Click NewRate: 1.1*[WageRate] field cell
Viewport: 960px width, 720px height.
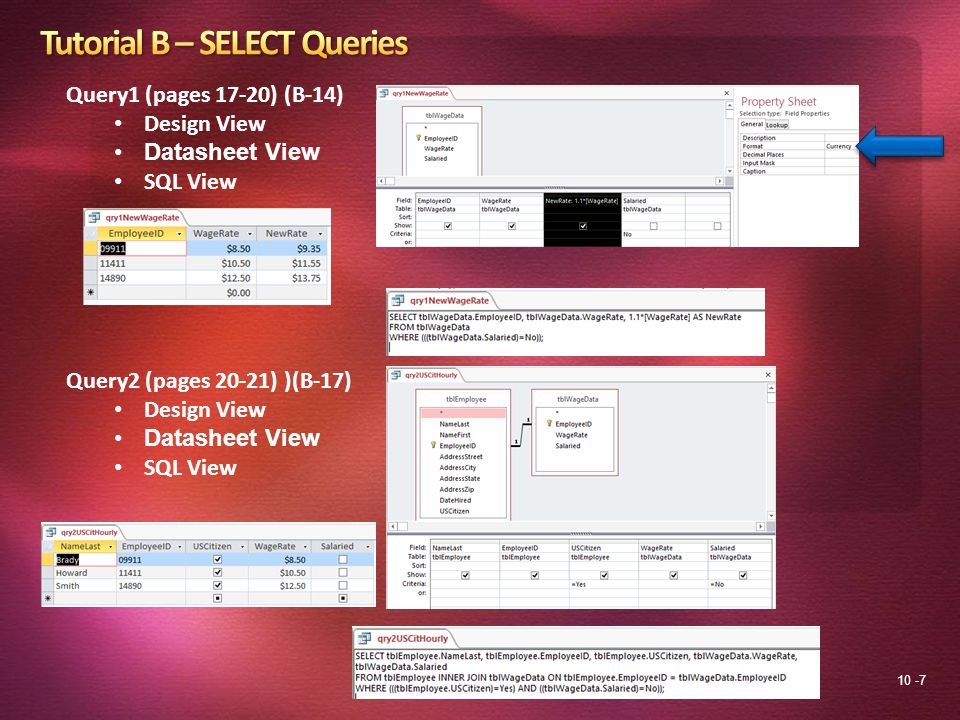click(582, 200)
